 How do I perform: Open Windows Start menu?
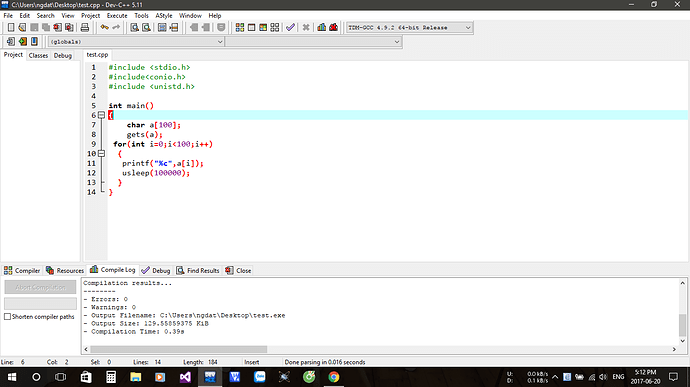tap(12, 377)
